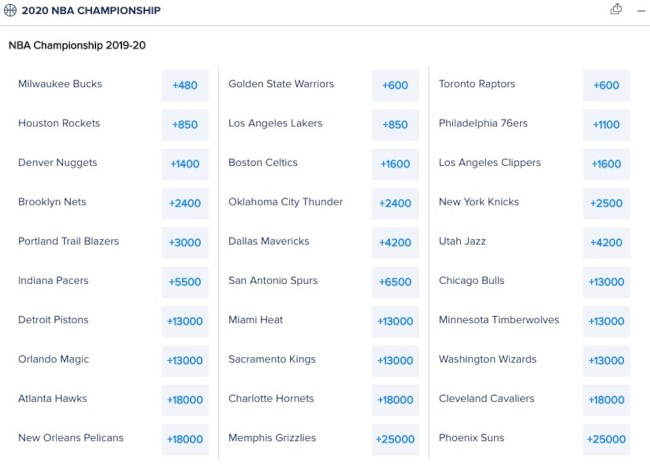650x468 pixels.
Task: Select Portland Trail Blazers +3000 odds
Action: pyautogui.click(x=185, y=243)
